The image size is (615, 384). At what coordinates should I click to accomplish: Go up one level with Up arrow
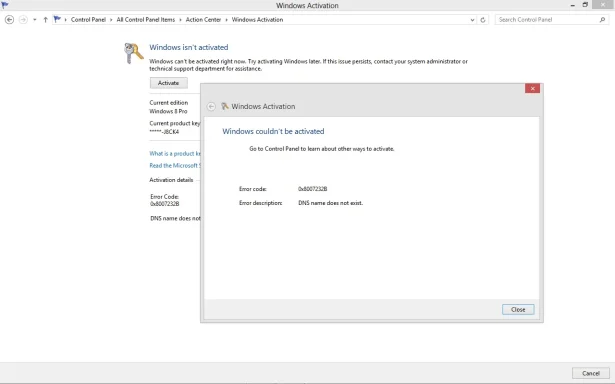pyautogui.click(x=45, y=20)
